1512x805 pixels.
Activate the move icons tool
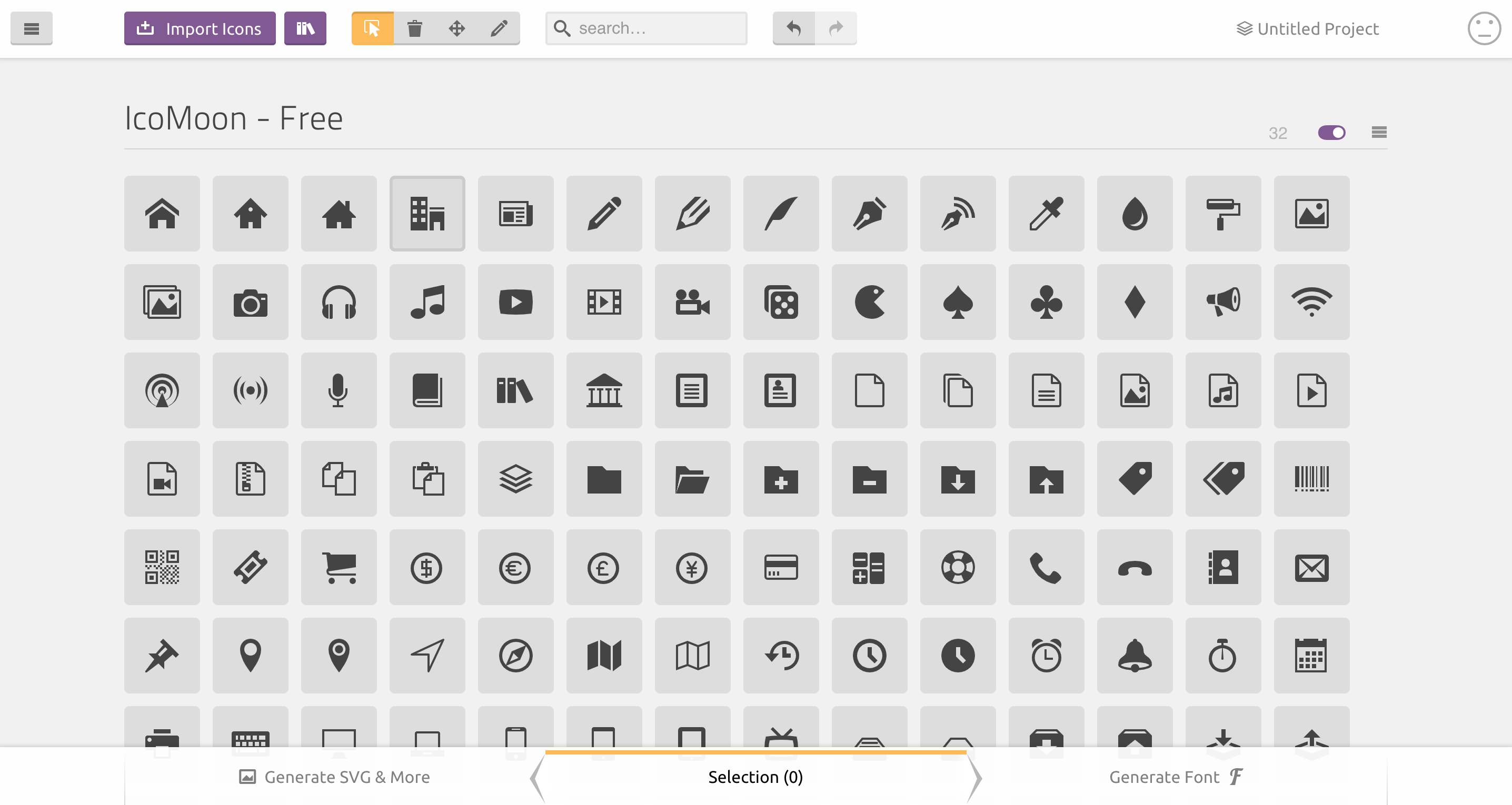click(458, 27)
